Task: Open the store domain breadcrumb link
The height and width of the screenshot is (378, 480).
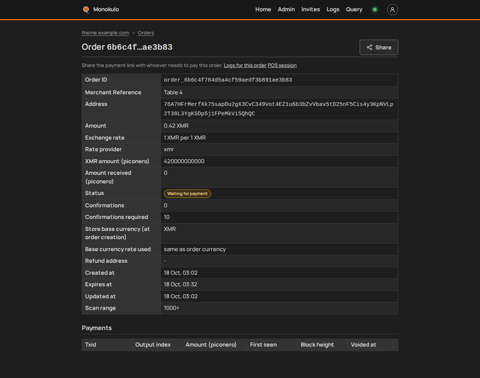Action: pos(105,33)
